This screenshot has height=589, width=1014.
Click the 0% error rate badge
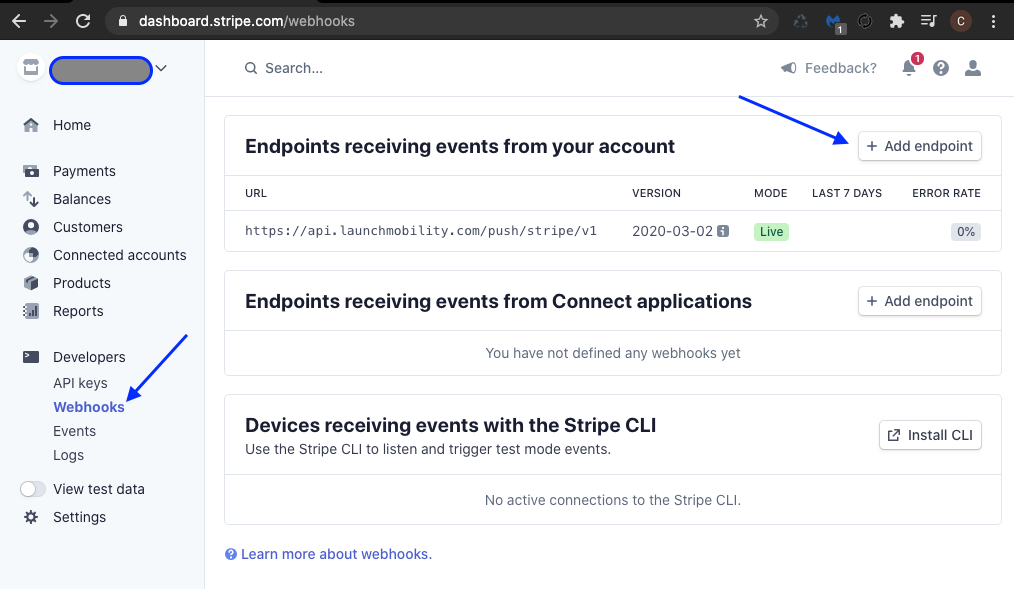[965, 231]
